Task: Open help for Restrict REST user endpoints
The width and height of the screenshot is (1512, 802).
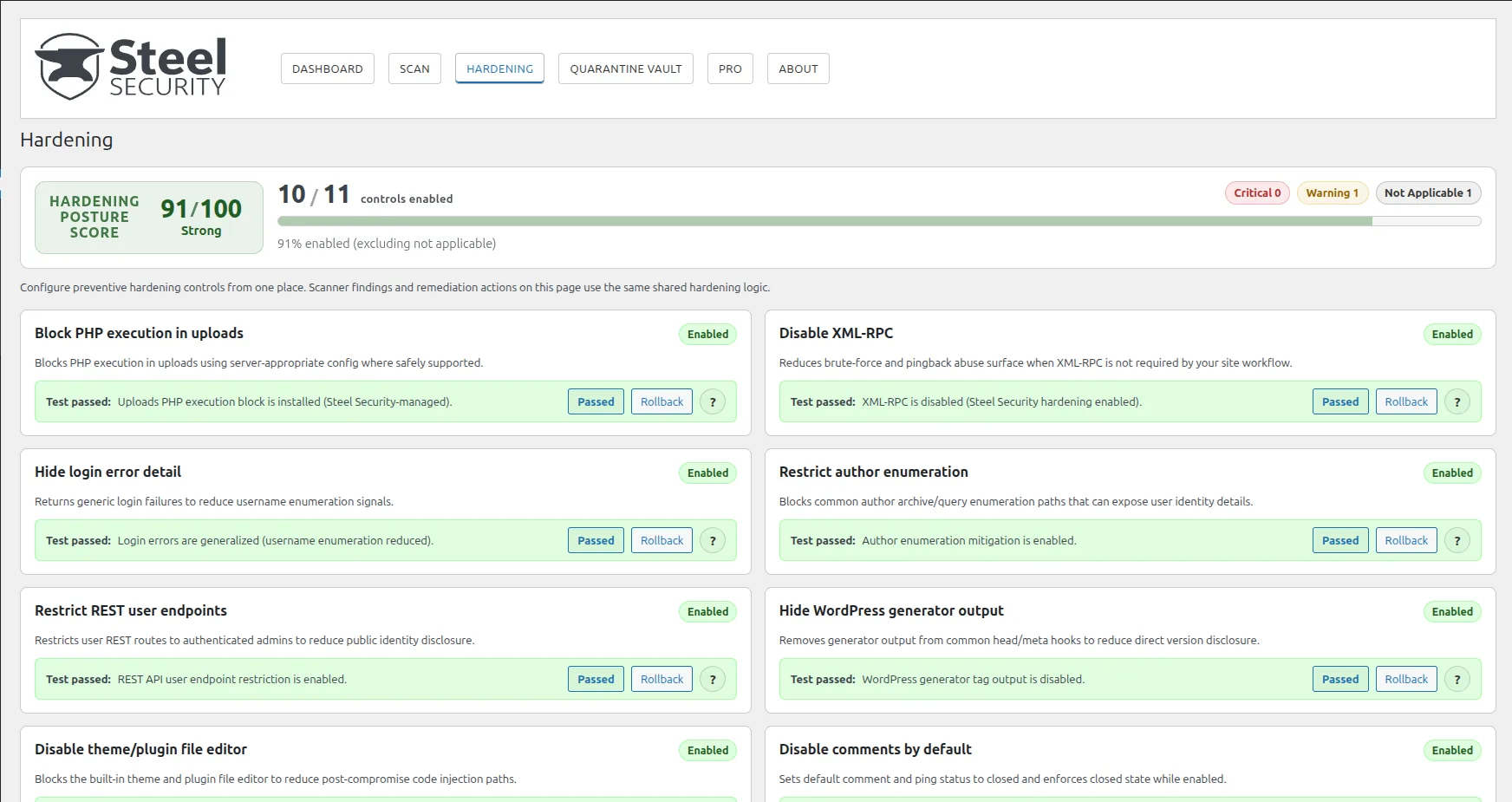Action: [x=713, y=679]
